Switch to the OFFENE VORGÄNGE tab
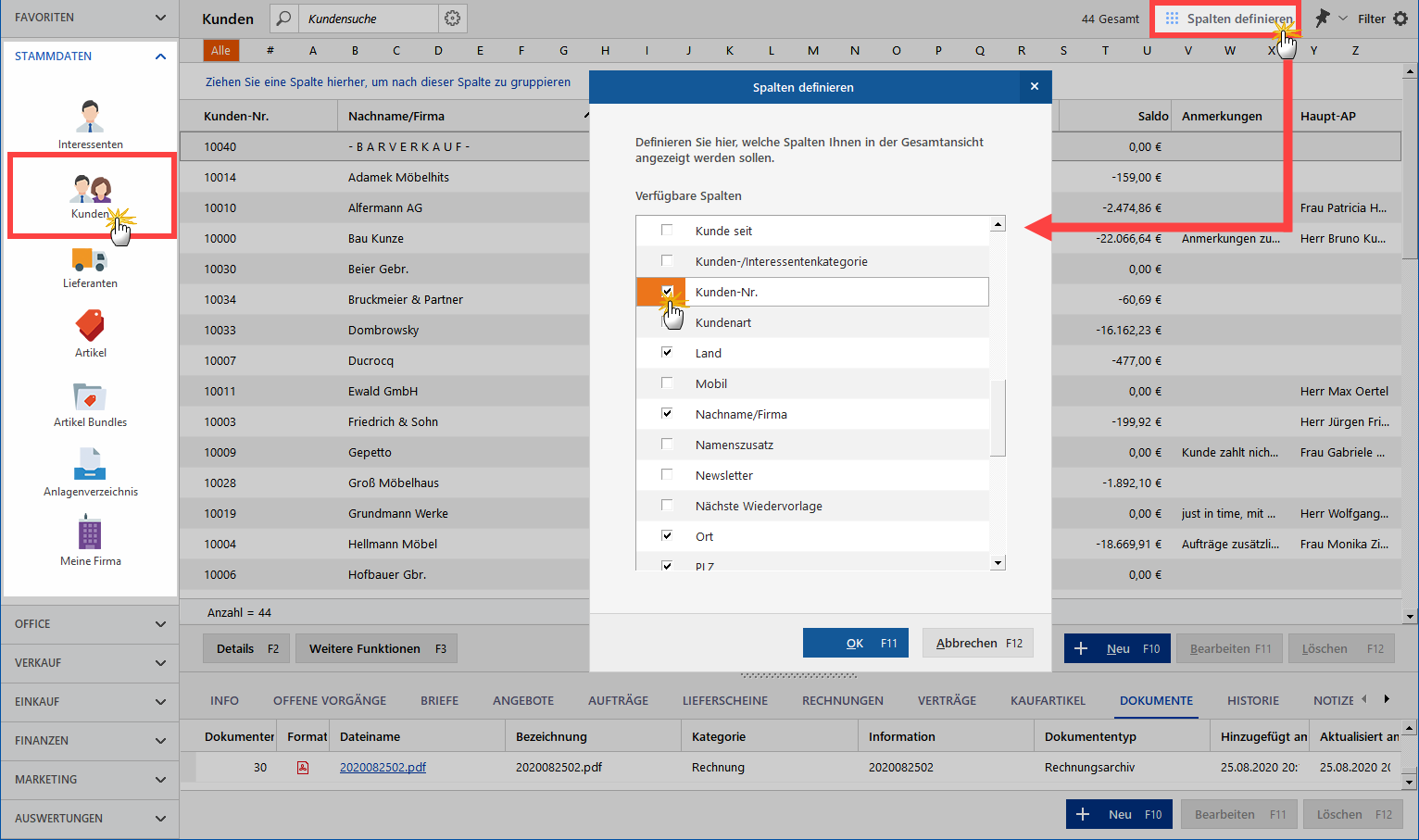Screen dimensions: 1419x840 tap(330, 701)
